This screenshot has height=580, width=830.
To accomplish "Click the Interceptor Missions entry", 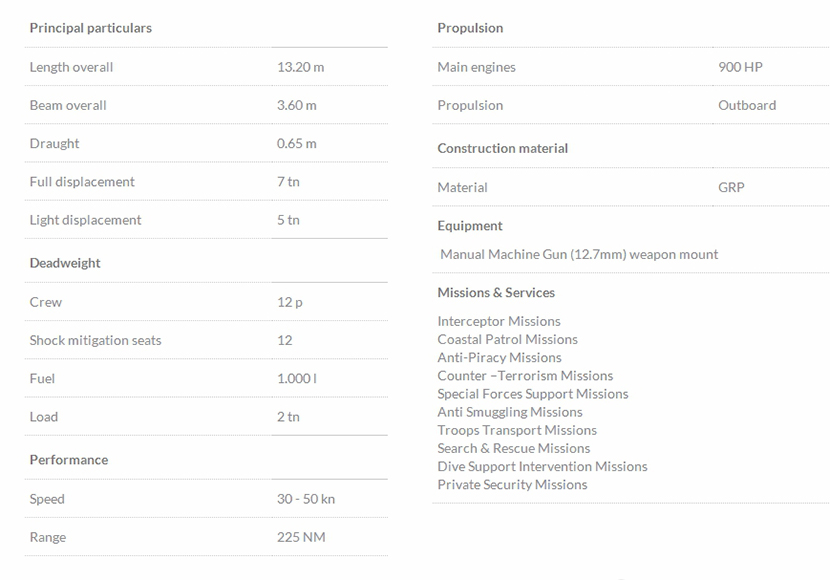I will 499,321.
